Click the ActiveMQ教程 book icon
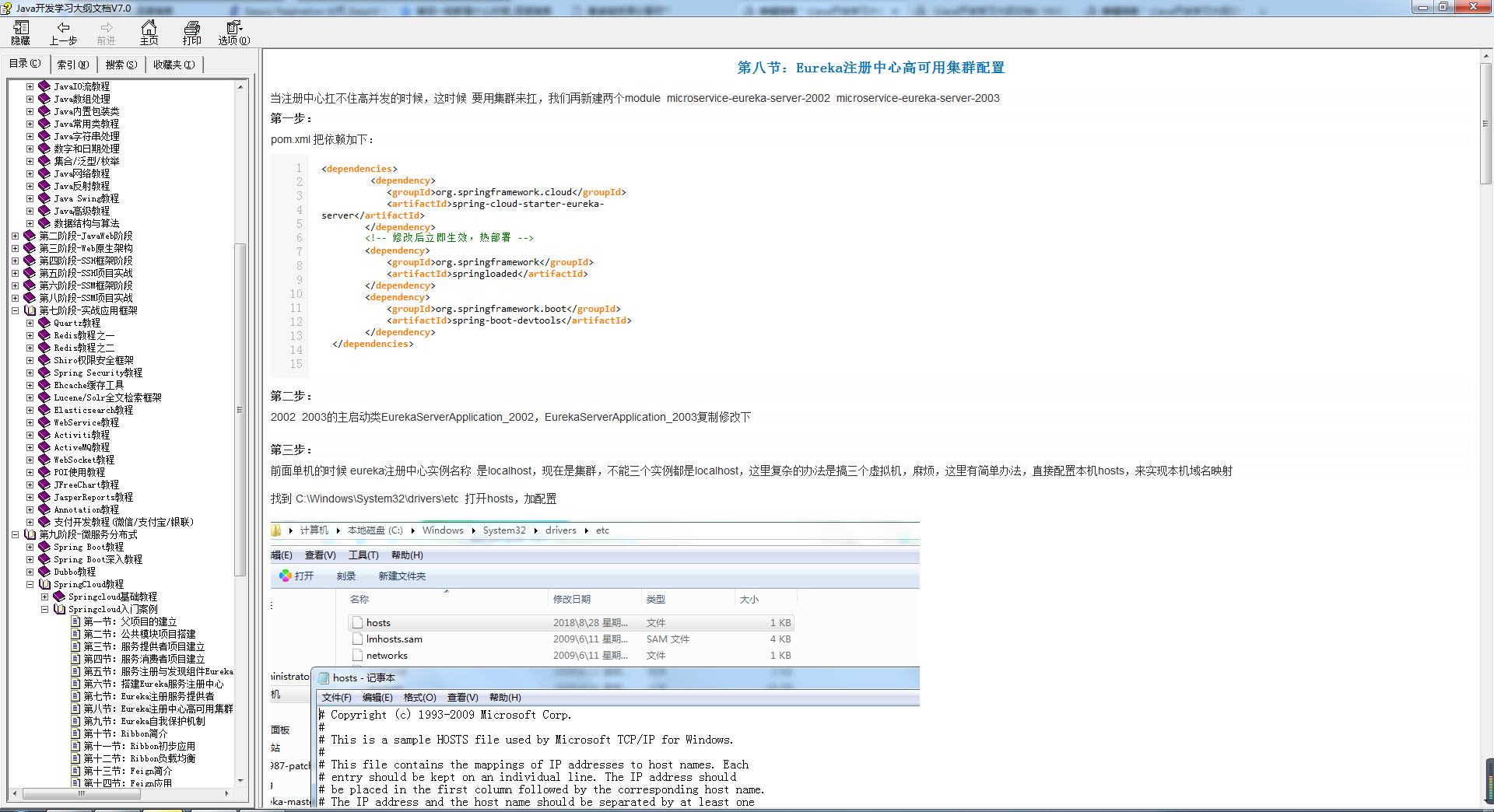 coord(44,447)
